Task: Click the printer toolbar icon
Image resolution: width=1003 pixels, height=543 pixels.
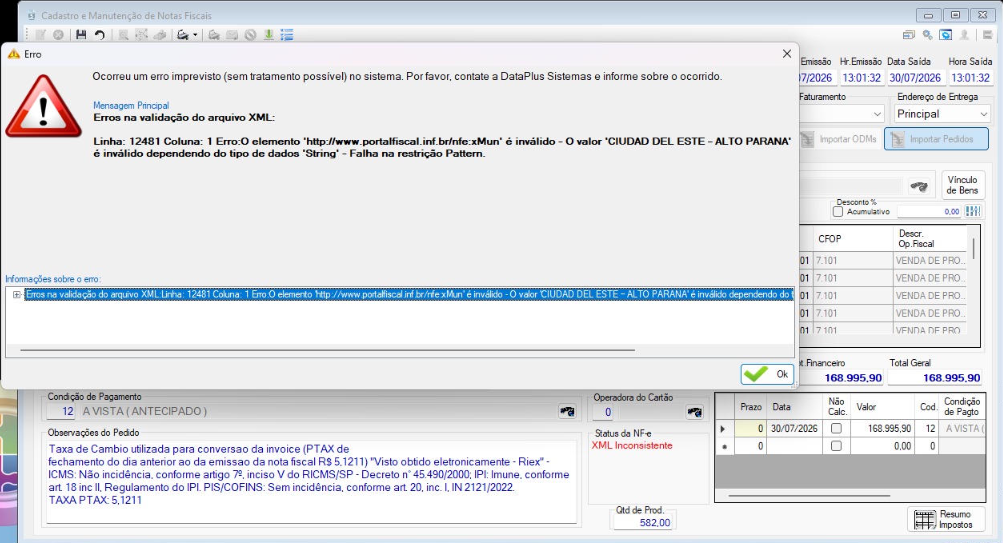Action: [183, 35]
